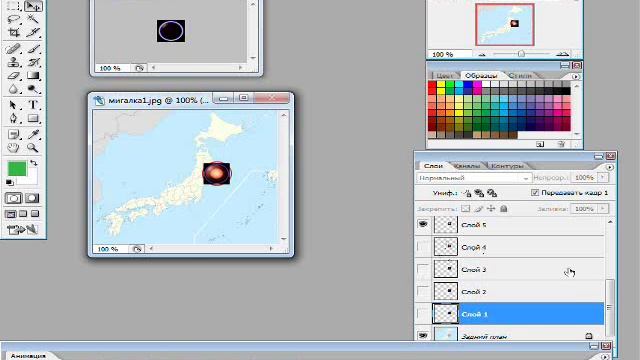This screenshot has width=640, height=360.
Task: Click the lock transparent pixels icon
Action: [x=466, y=209]
